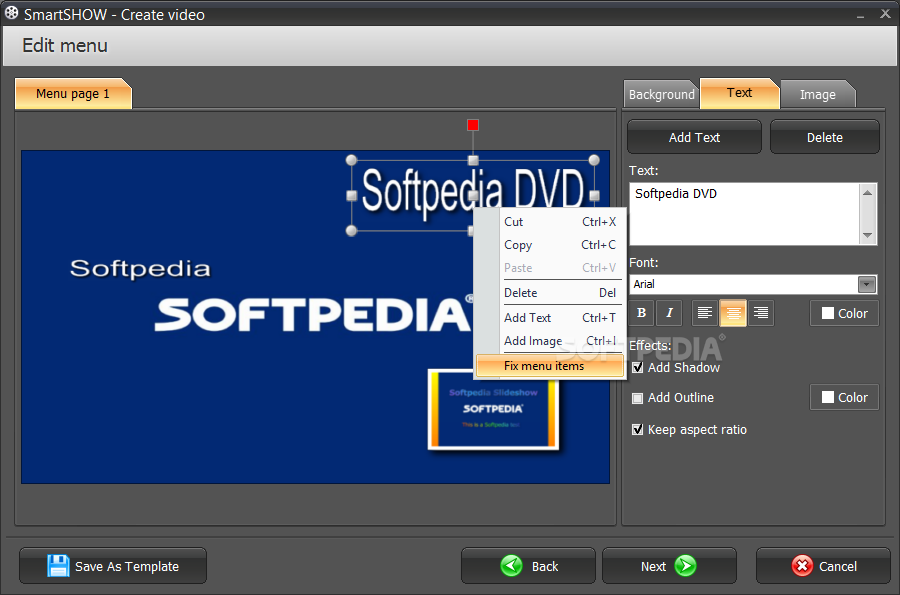Screen dimensions: 900x595
Task: Select the small 'Softpedia' text on canvas
Action: tap(140, 269)
